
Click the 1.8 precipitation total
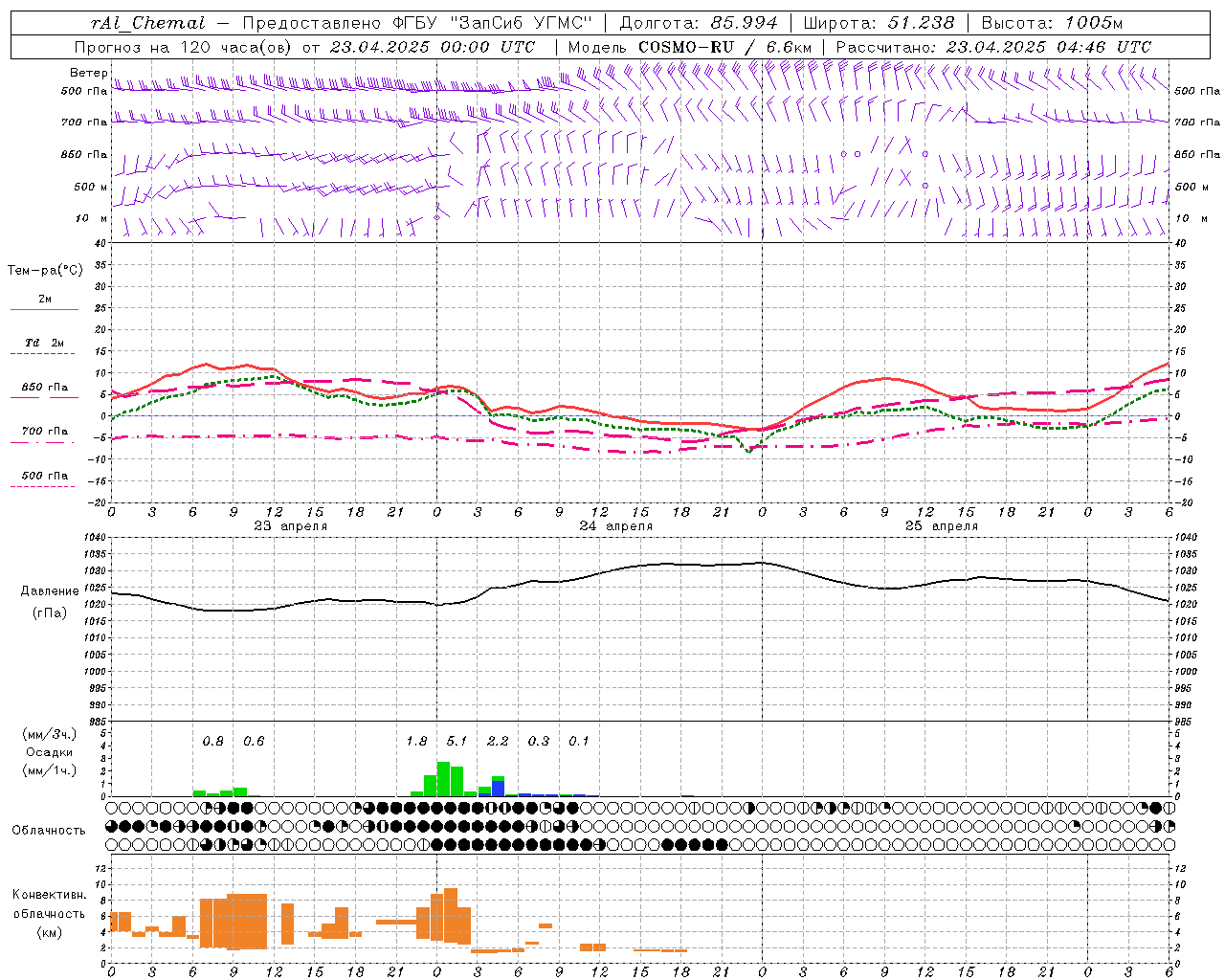416,741
